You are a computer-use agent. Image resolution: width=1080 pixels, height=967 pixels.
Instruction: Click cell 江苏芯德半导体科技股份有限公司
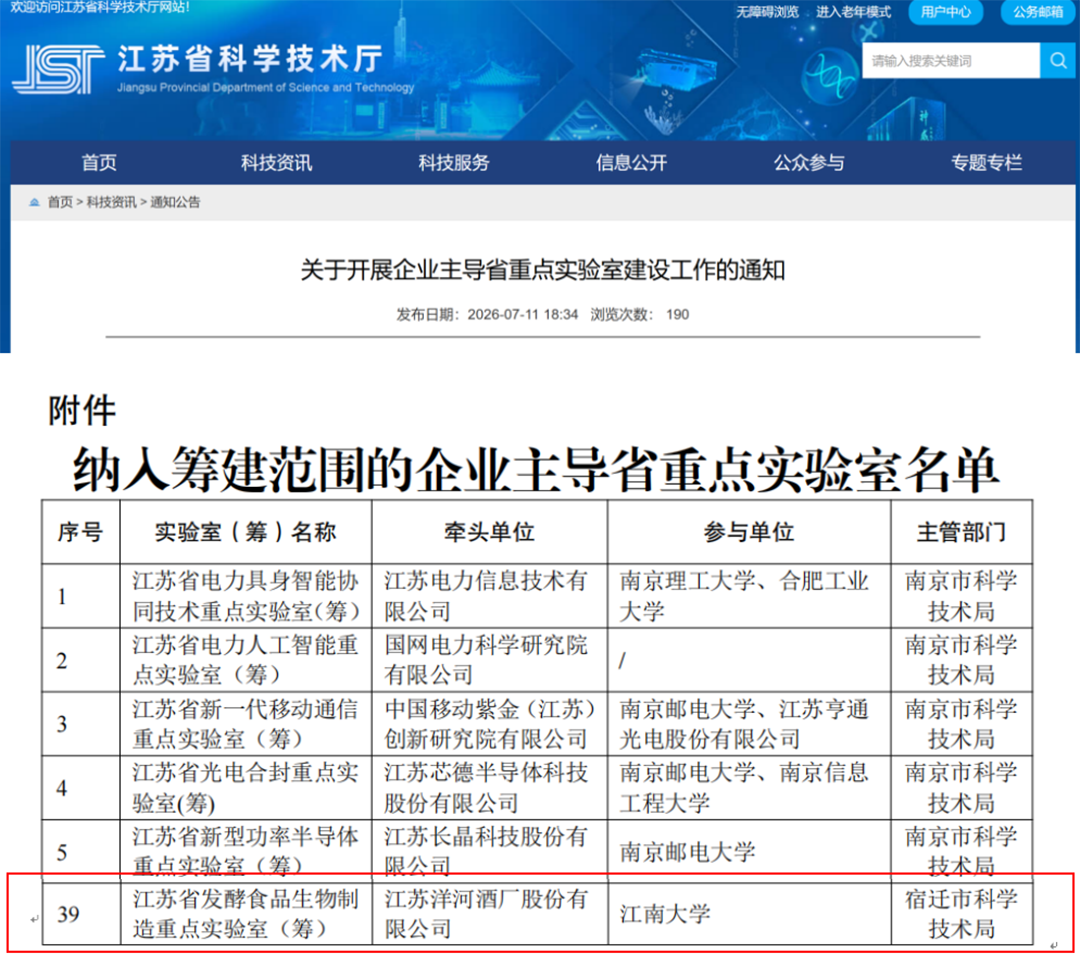tap(490, 787)
